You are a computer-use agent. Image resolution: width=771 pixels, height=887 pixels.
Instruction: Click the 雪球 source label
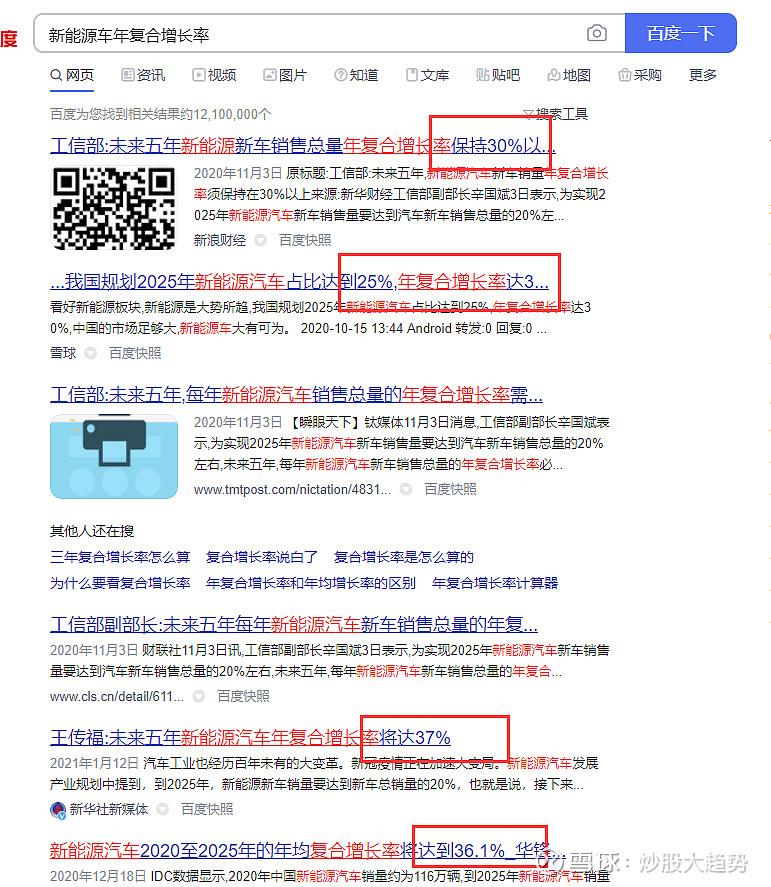[63, 354]
